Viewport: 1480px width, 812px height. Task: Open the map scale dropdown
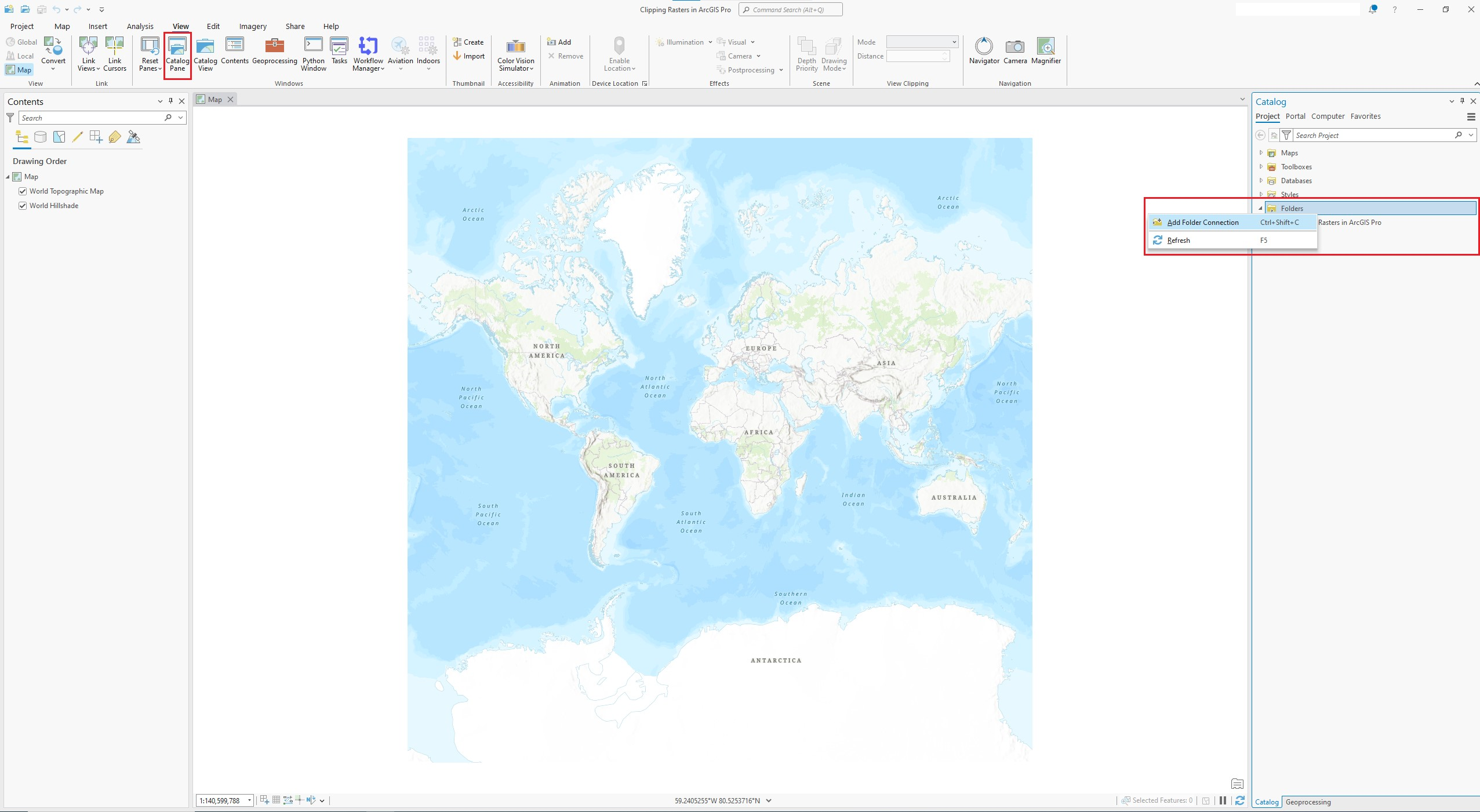(x=249, y=800)
